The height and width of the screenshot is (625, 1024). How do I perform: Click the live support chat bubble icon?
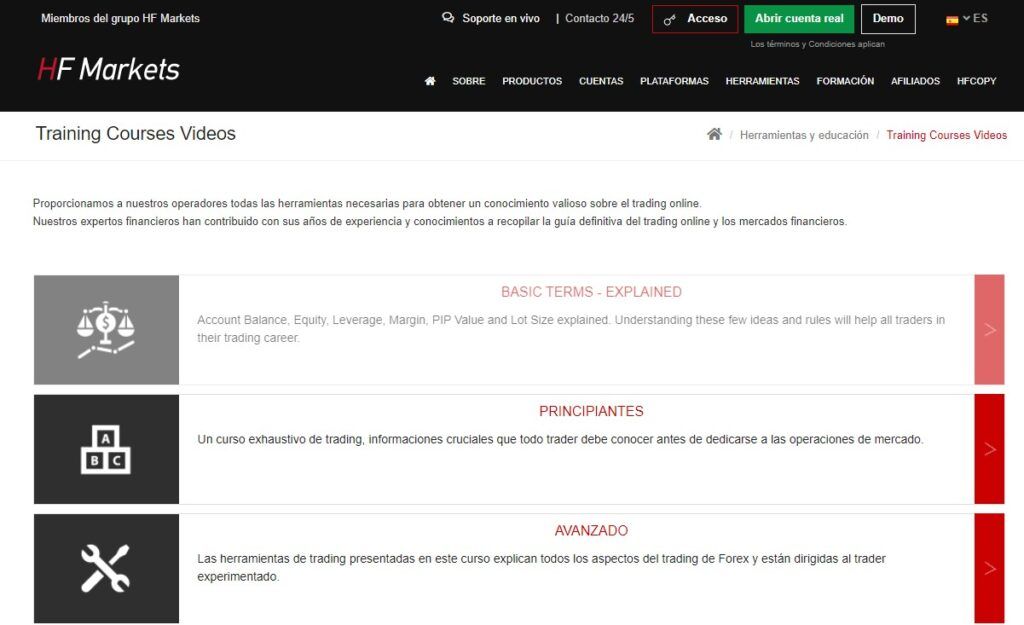tap(448, 18)
